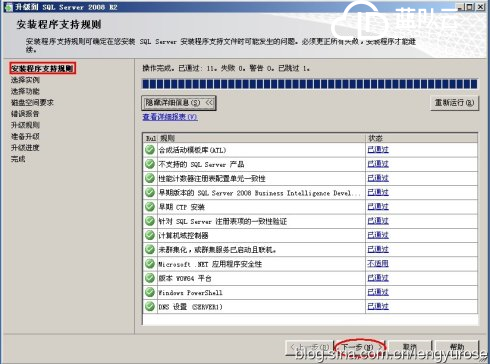490x364 pixels.
Task: Open 已通过 status link for 不支持的 SQL Server 产品
Action: coord(378,164)
